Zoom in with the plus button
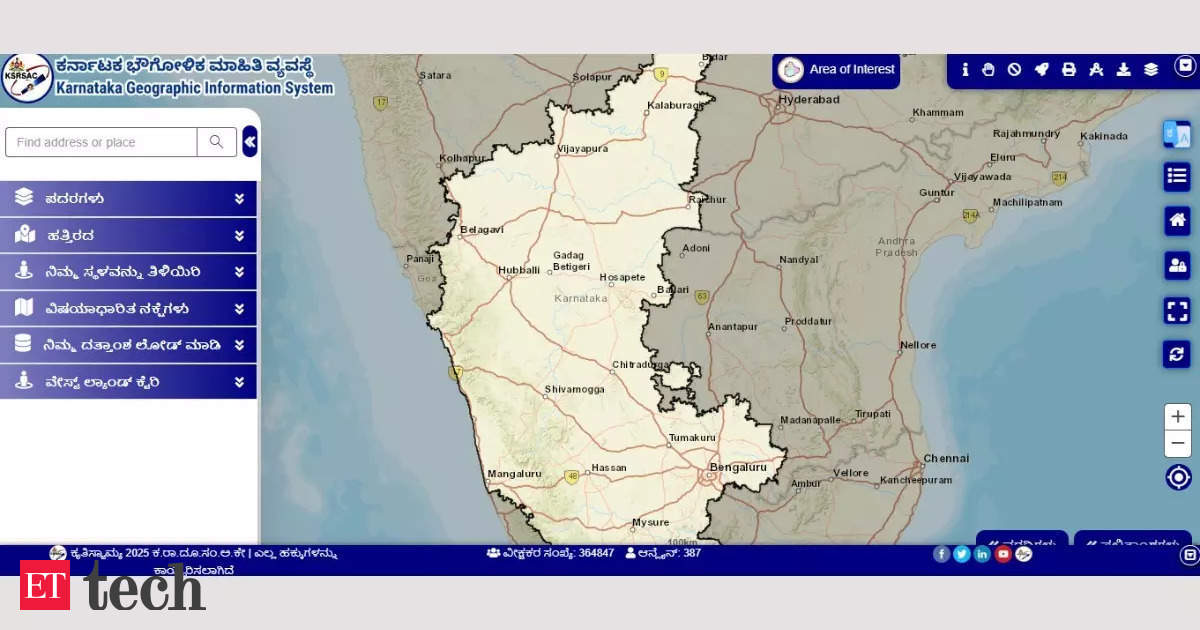 coord(1178,417)
